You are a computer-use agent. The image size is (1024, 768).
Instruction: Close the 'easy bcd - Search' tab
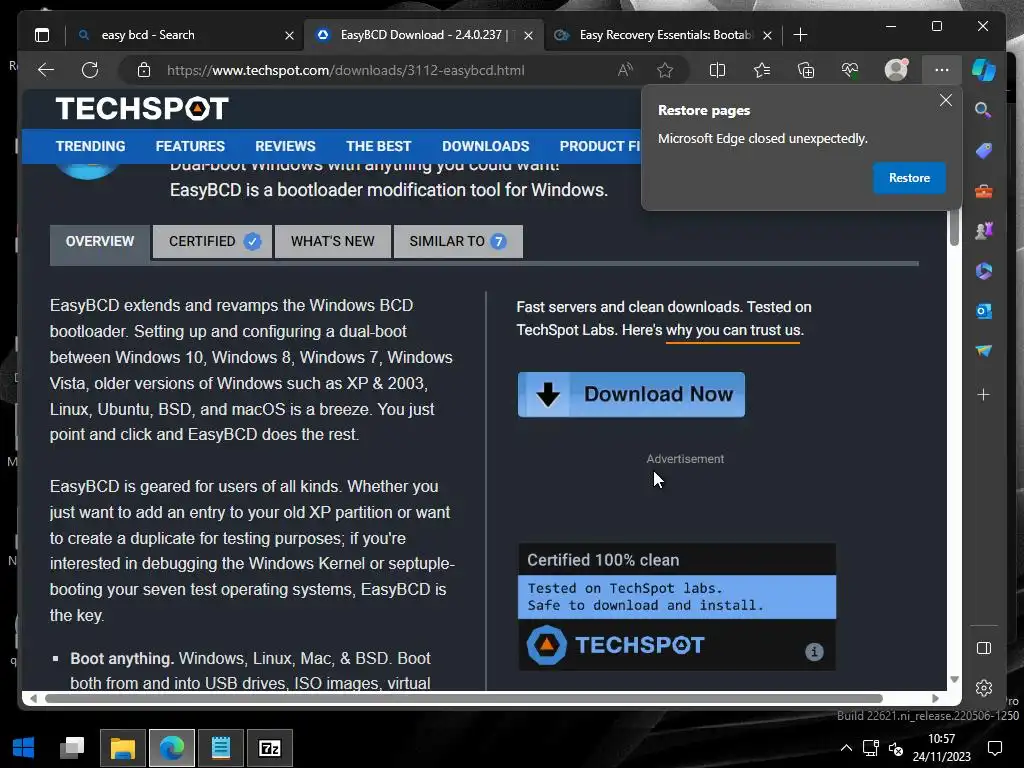point(289,35)
